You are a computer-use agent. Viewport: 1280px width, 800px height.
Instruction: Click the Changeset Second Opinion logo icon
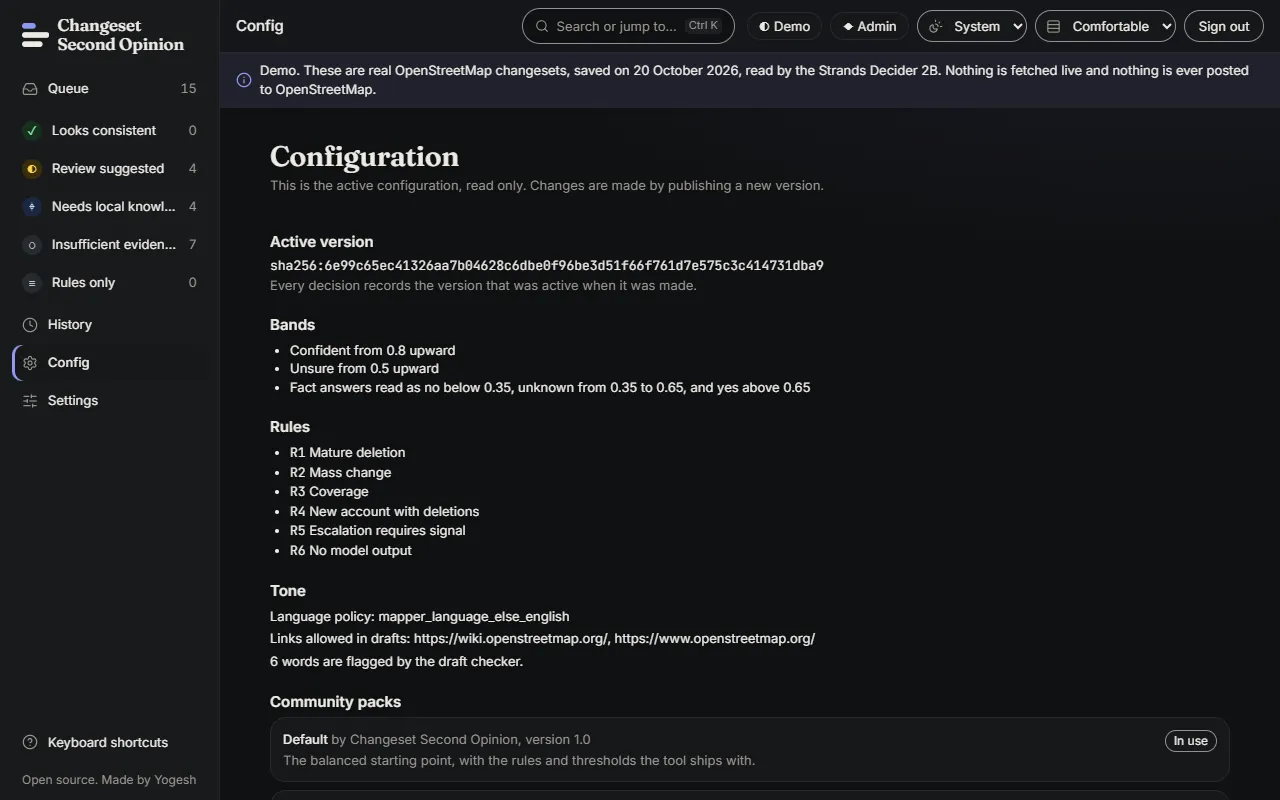35,35
